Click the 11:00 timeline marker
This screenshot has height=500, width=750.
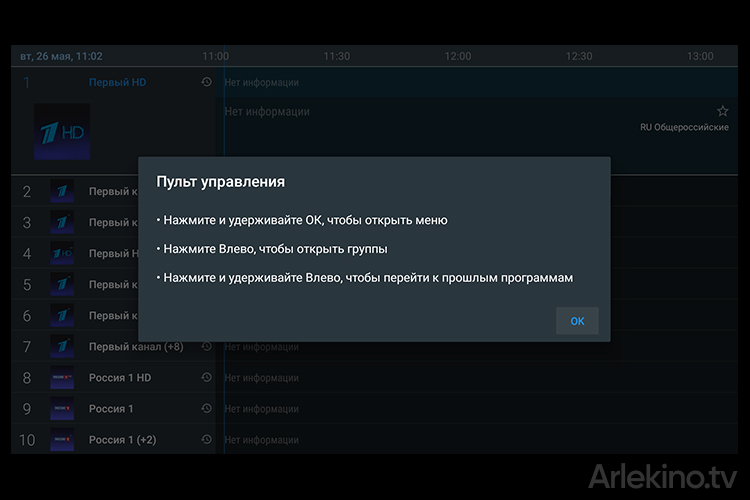tap(215, 56)
